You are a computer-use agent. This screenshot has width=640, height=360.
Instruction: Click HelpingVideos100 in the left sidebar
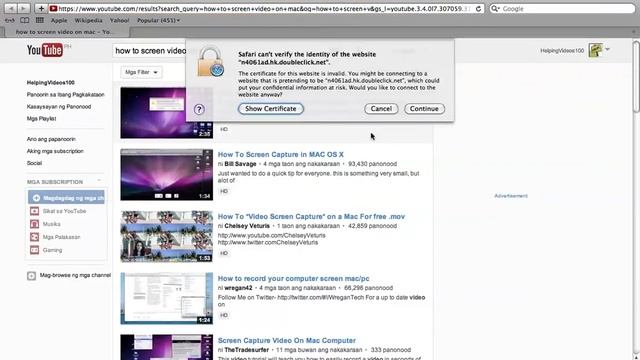pos(51,82)
